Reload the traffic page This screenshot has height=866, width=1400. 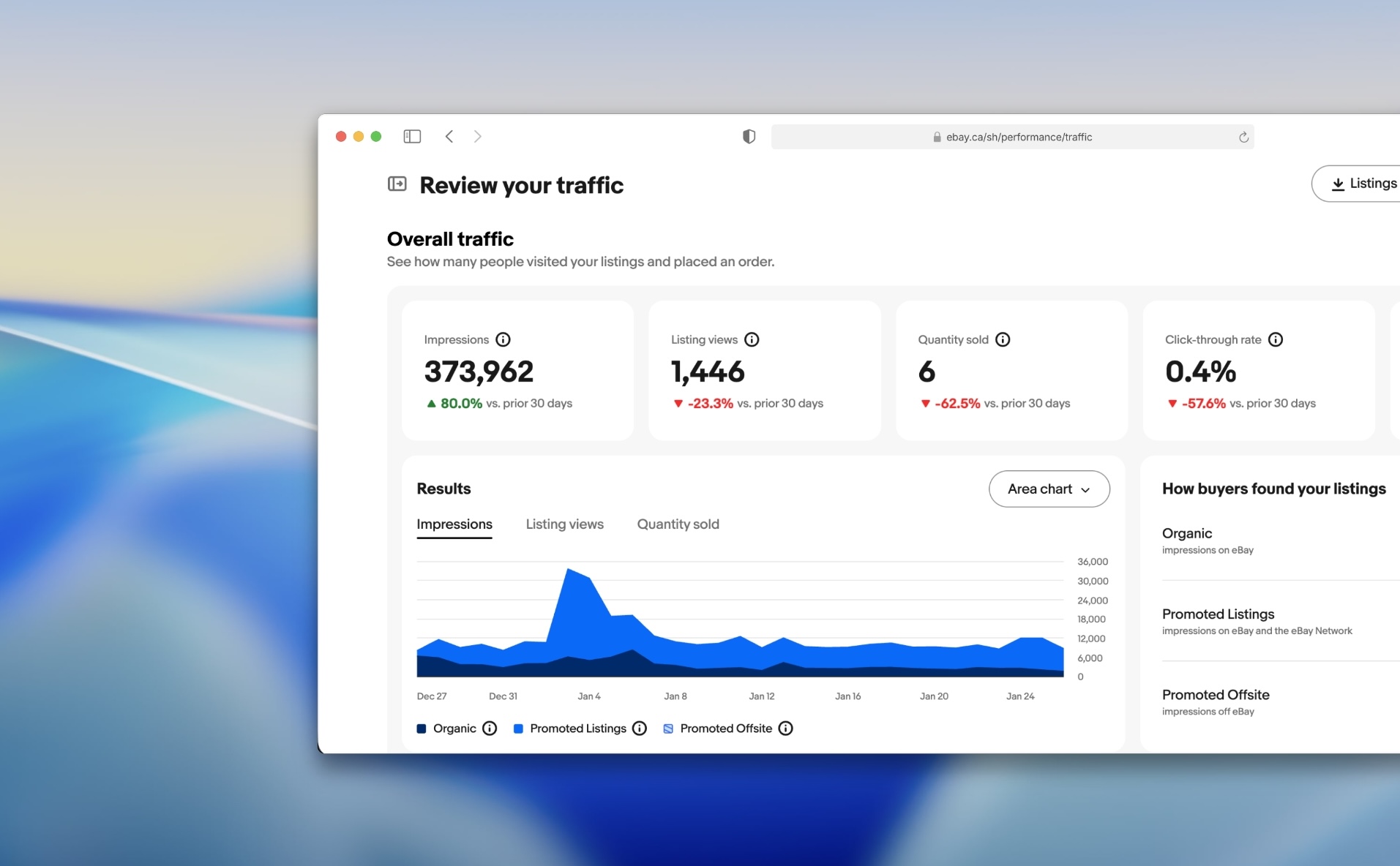point(1243,137)
